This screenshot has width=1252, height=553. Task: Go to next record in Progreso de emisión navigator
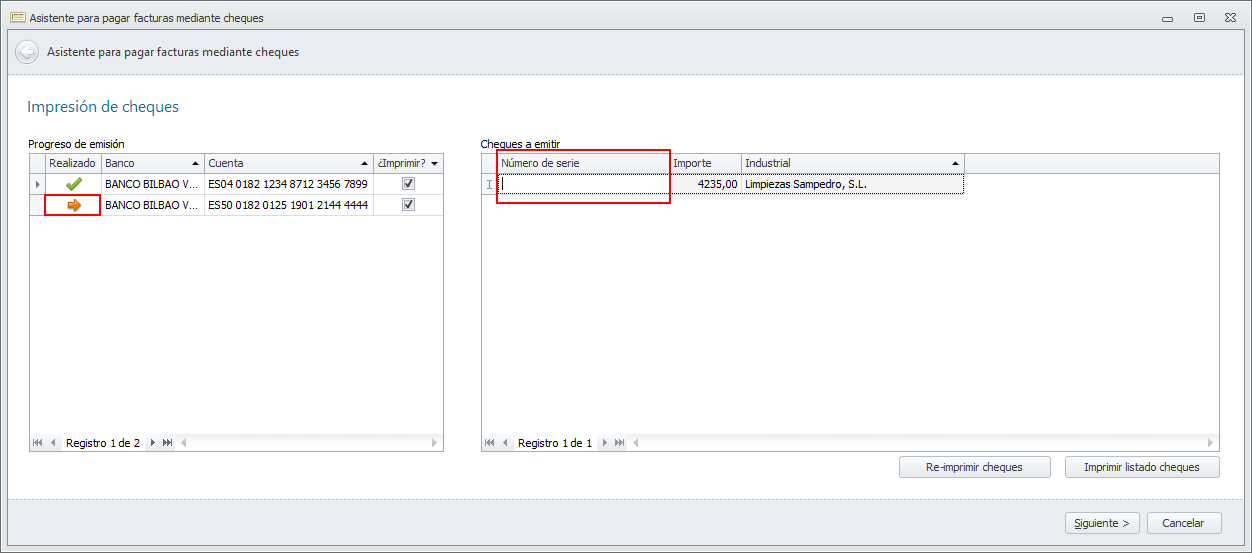(x=152, y=442)
